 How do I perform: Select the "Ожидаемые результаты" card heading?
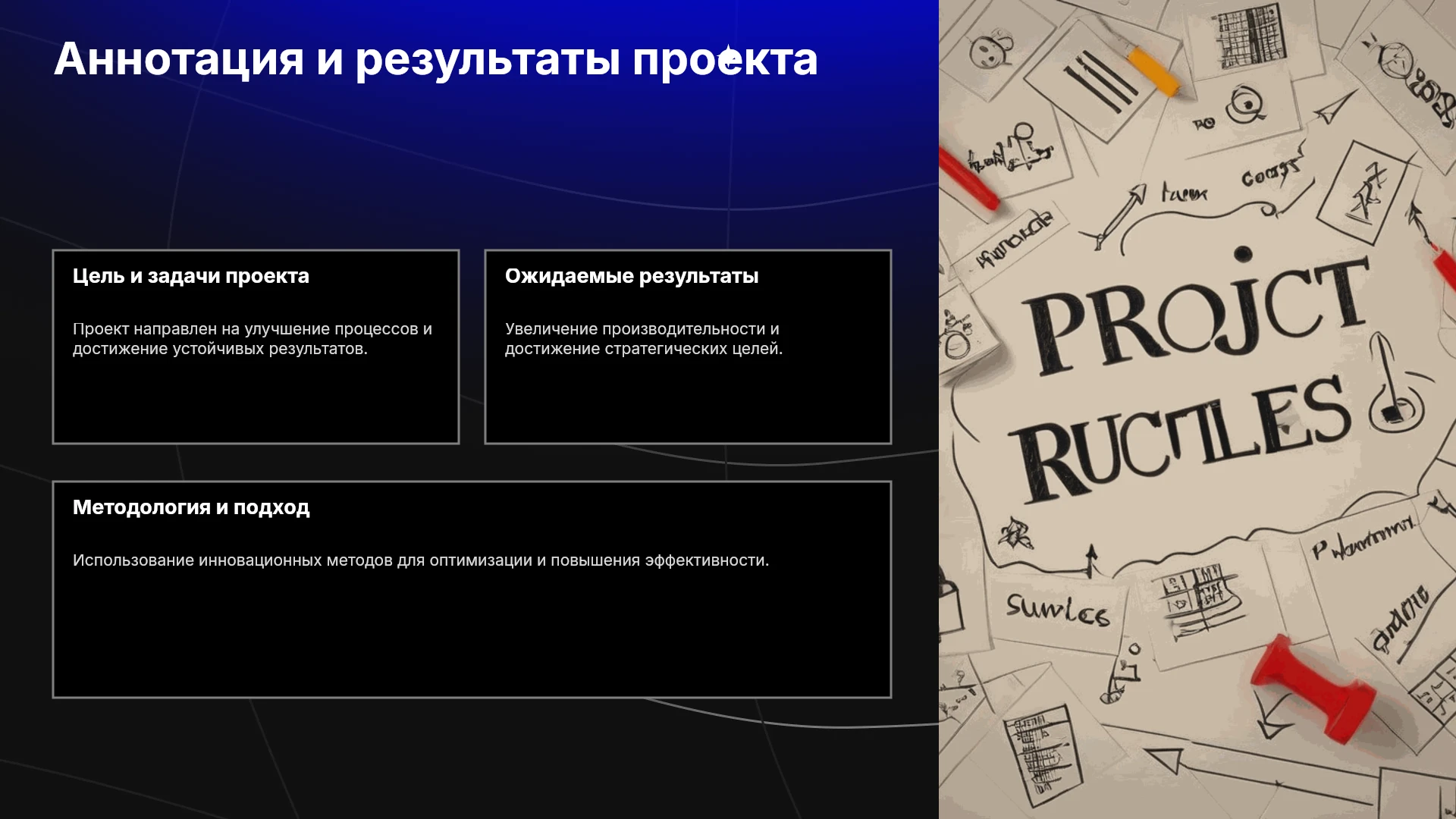click(632, 276)
